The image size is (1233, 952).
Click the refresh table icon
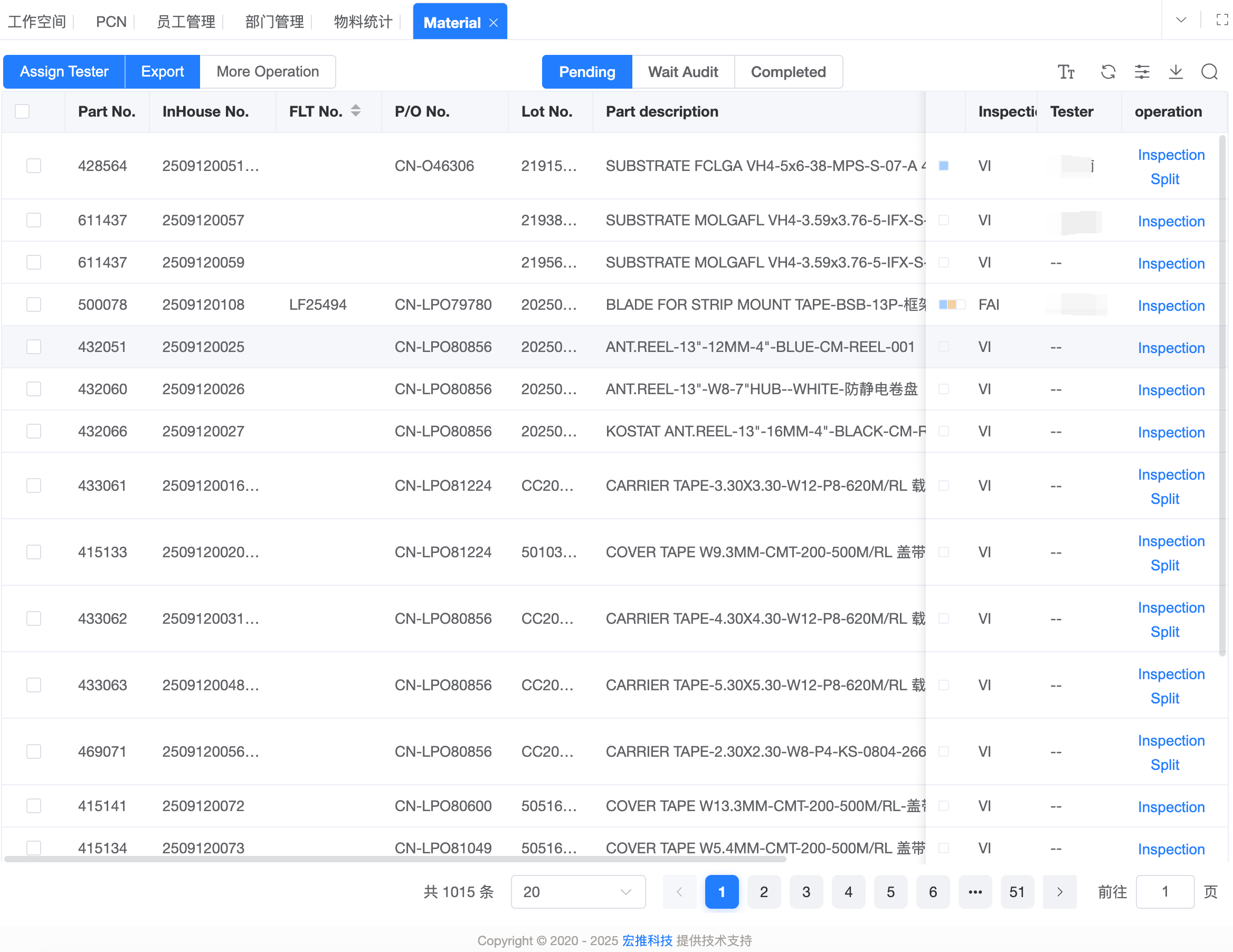(1108, 72)
